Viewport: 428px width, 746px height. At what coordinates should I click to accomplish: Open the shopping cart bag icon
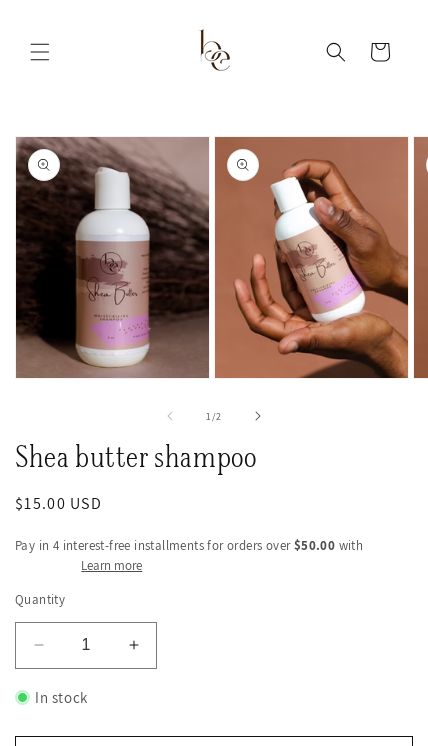point(380,52)
